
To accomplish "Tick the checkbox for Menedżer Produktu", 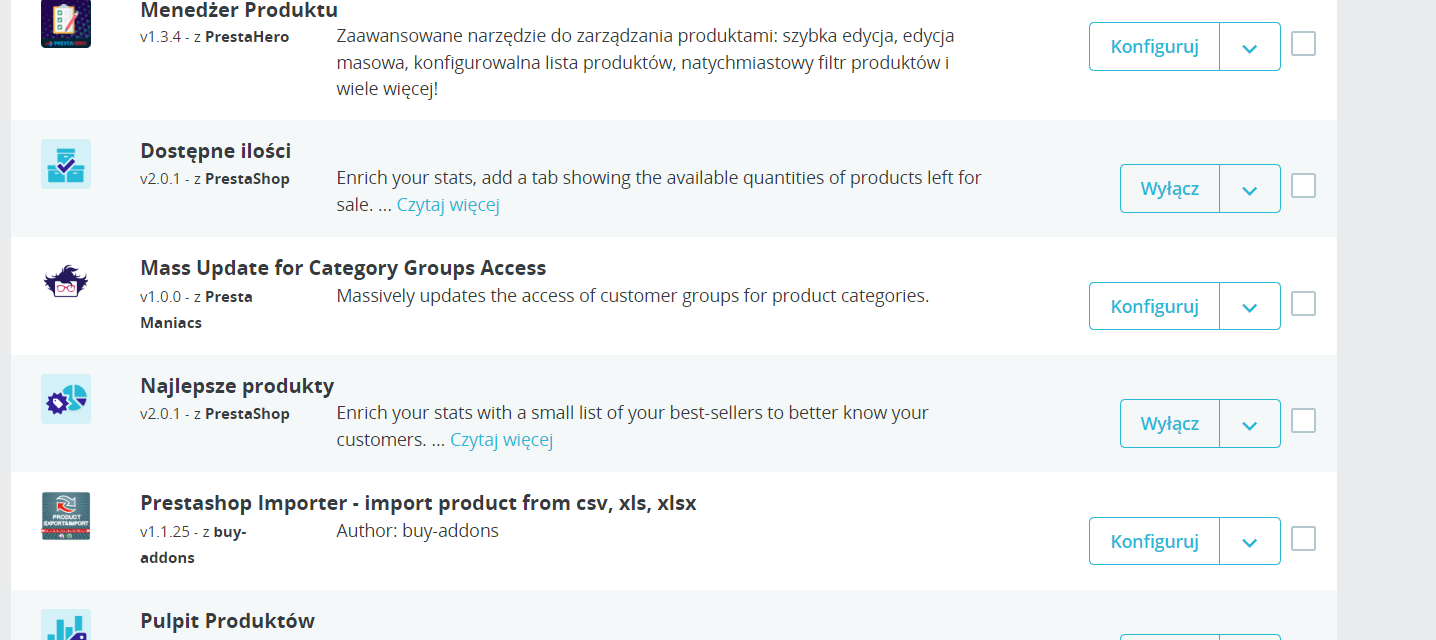I will (x=1303, y=44).
